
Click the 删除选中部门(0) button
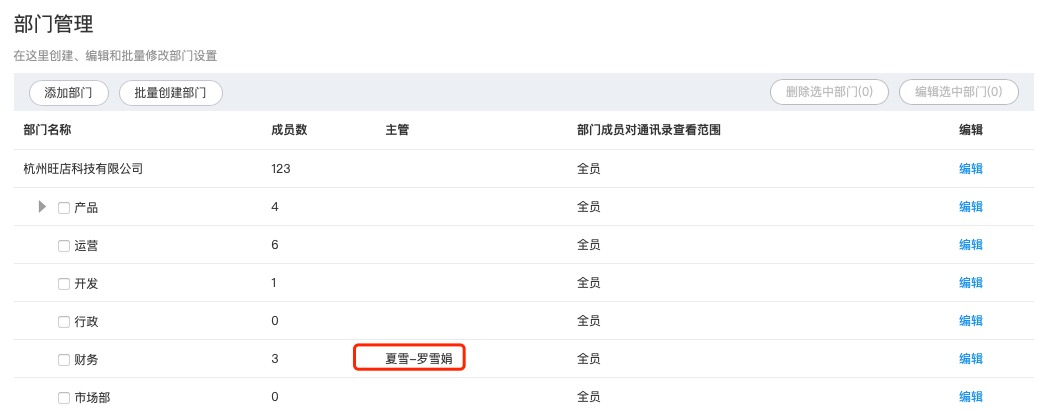point(829,92)
